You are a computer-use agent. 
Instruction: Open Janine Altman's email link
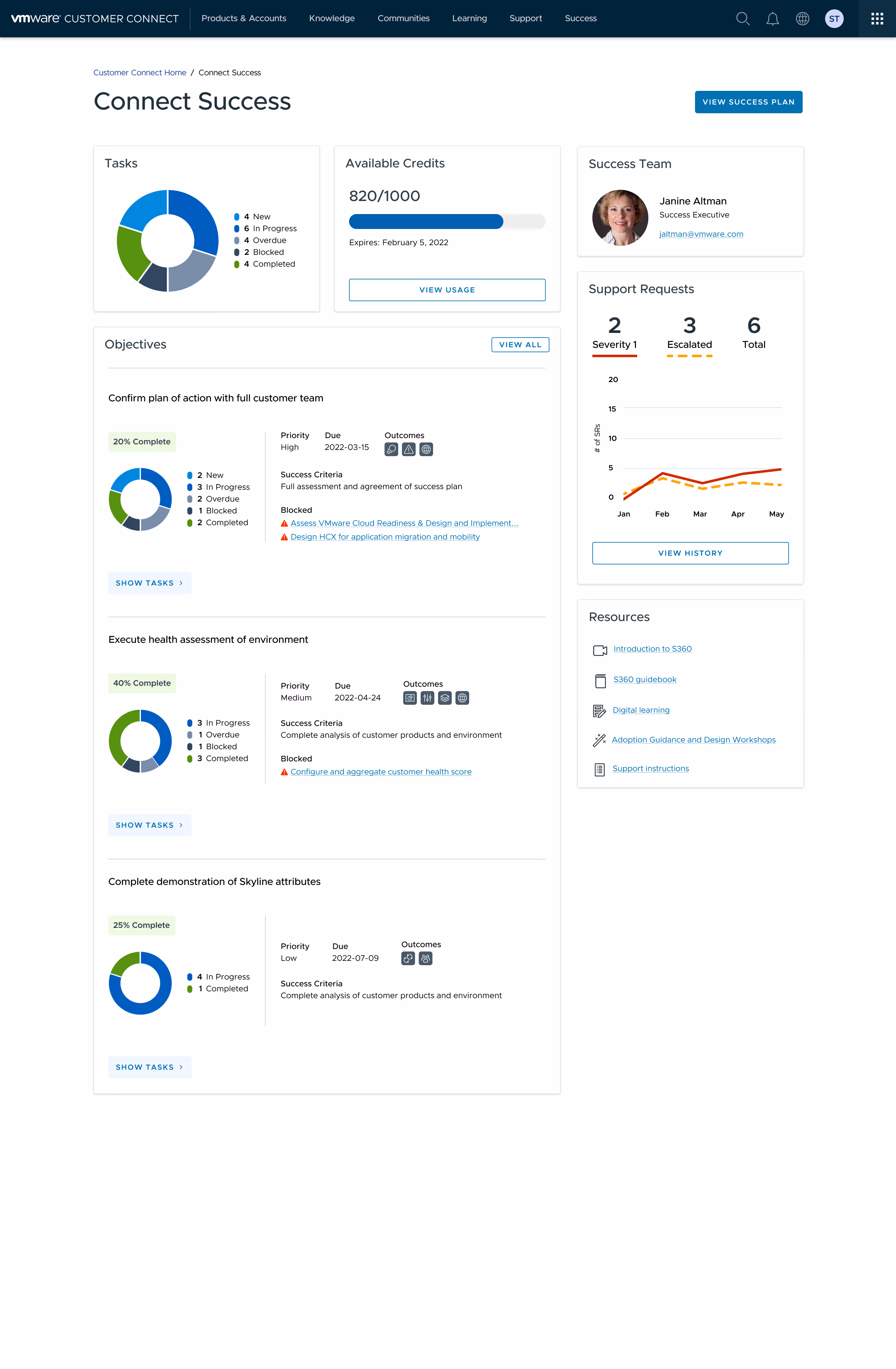(701, 234)
